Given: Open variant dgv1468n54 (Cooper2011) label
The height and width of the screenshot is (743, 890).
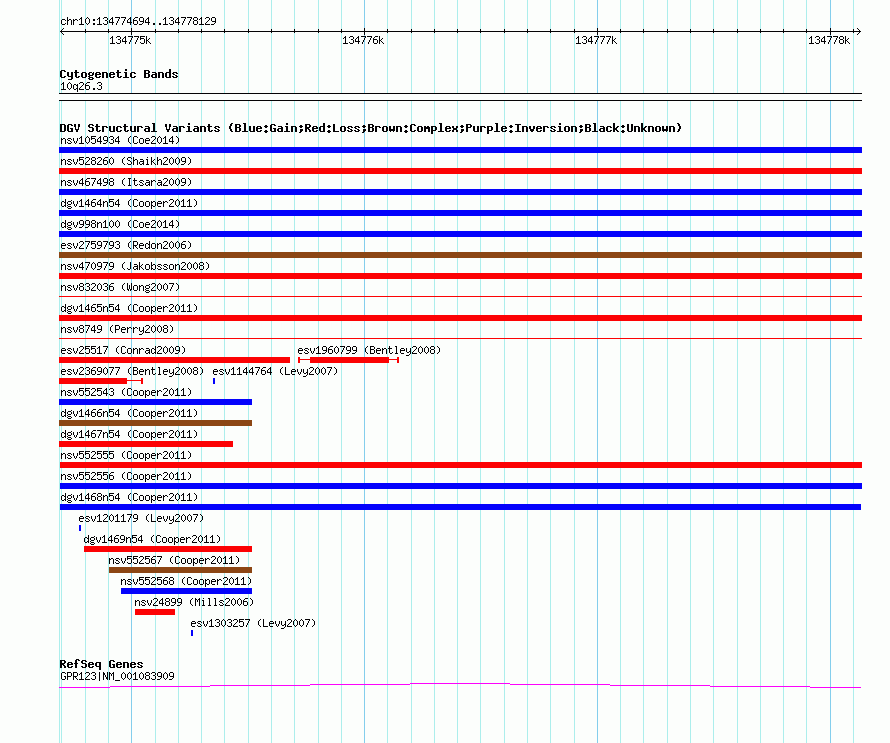Looking at the screenshot, I should point(129,497).
